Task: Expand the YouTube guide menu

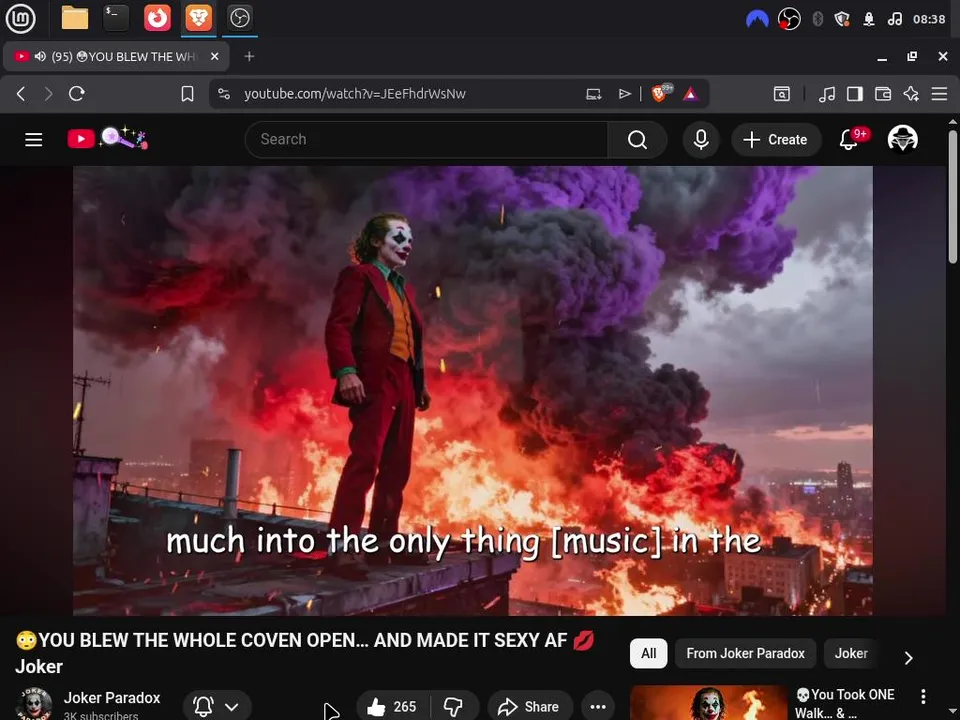Action: click(34, 140)
